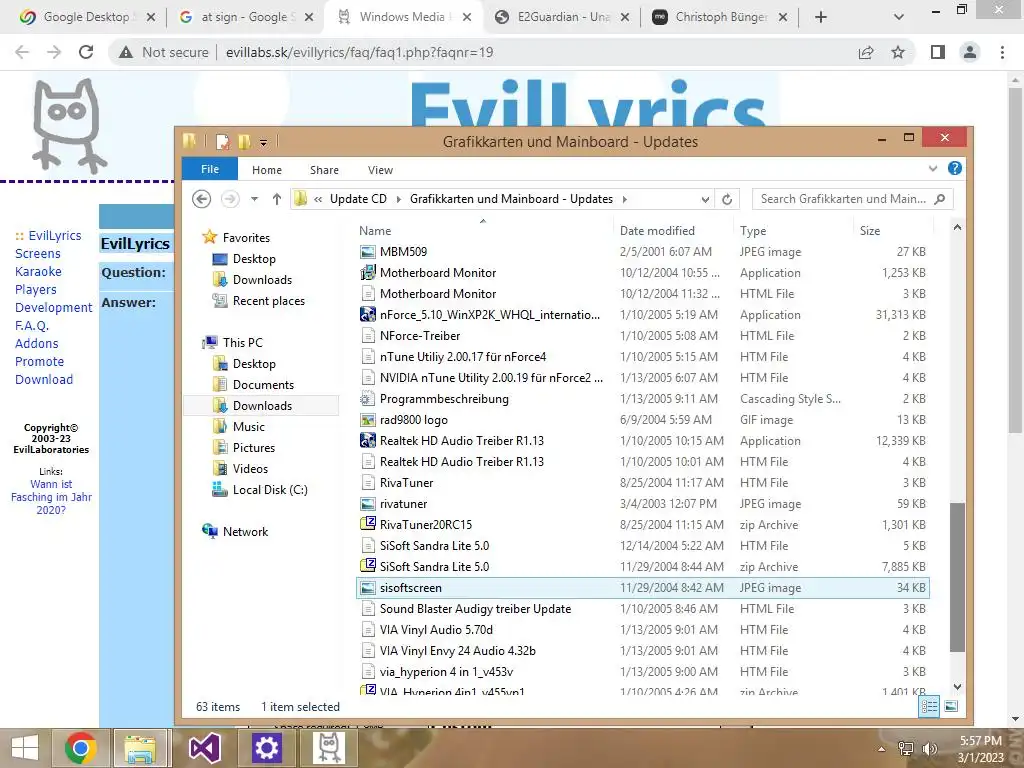The height and width of the screenshot is (768, 1024).
Task: Bookmark this page with the star
Action: point(898,52)
